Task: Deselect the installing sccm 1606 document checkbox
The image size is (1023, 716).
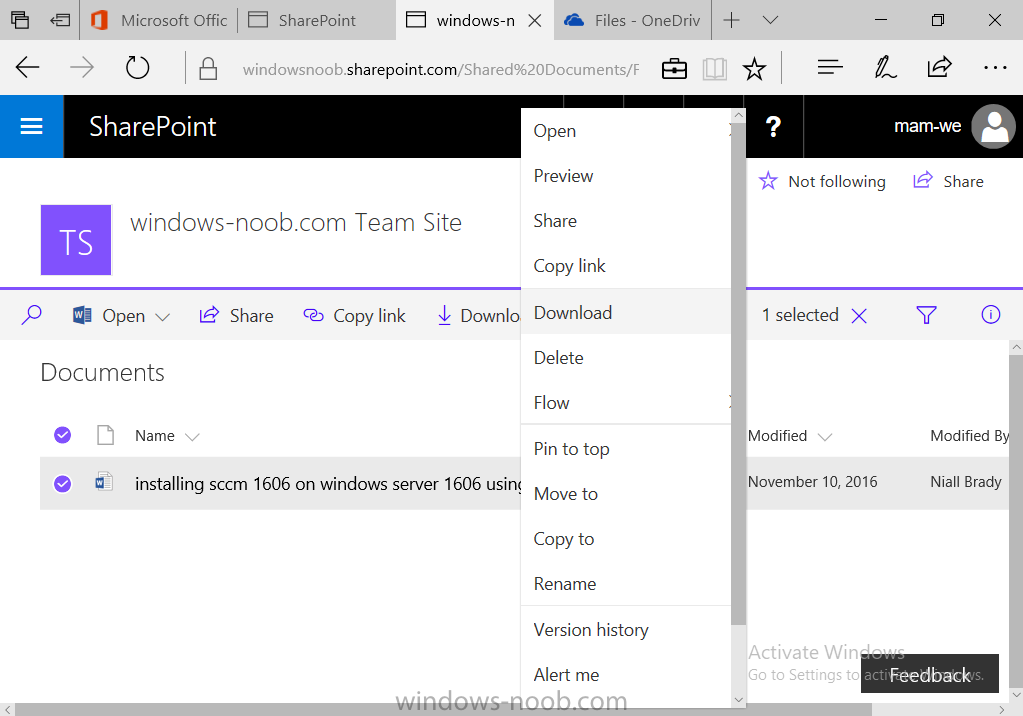Action: coord(63,484)
